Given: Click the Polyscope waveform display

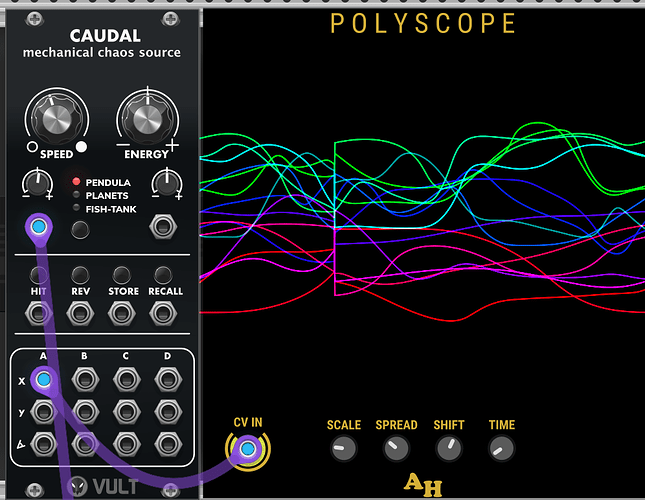Looking at the screenshot, I should (422, 222).
